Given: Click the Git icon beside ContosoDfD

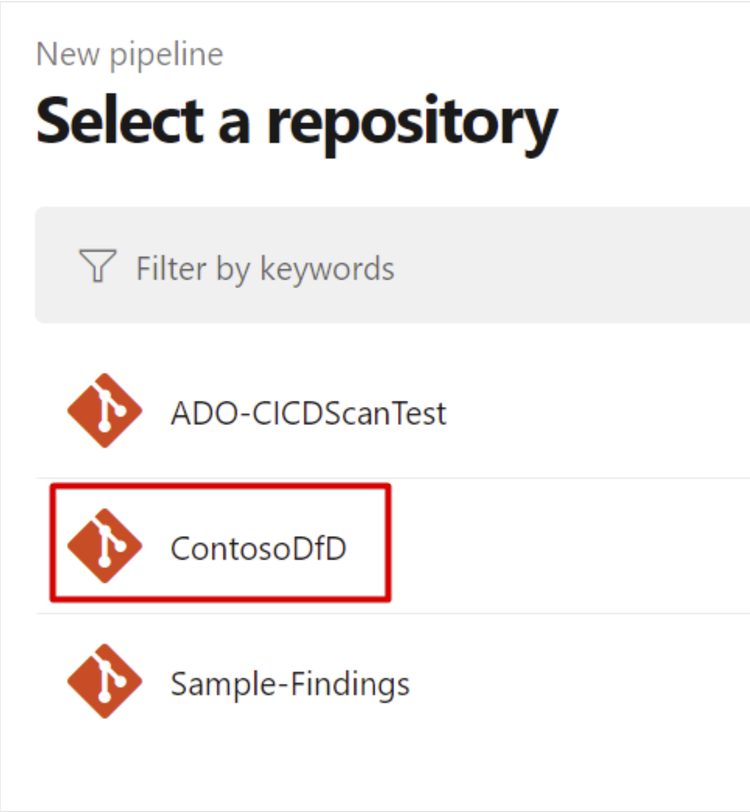Looking at the screenshot, I should pos(105,545).
